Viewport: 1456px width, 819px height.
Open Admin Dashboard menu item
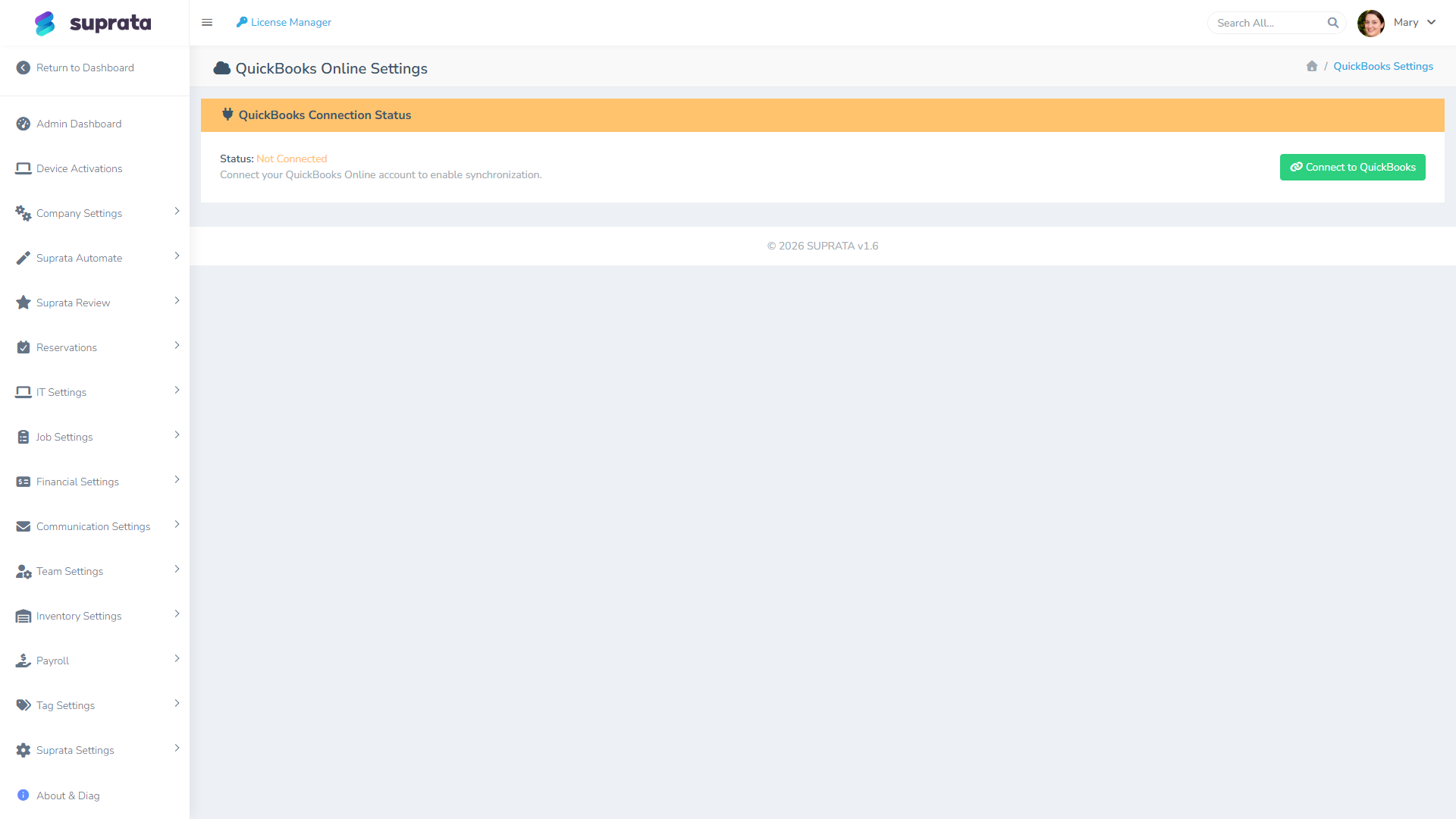[95, 124]
